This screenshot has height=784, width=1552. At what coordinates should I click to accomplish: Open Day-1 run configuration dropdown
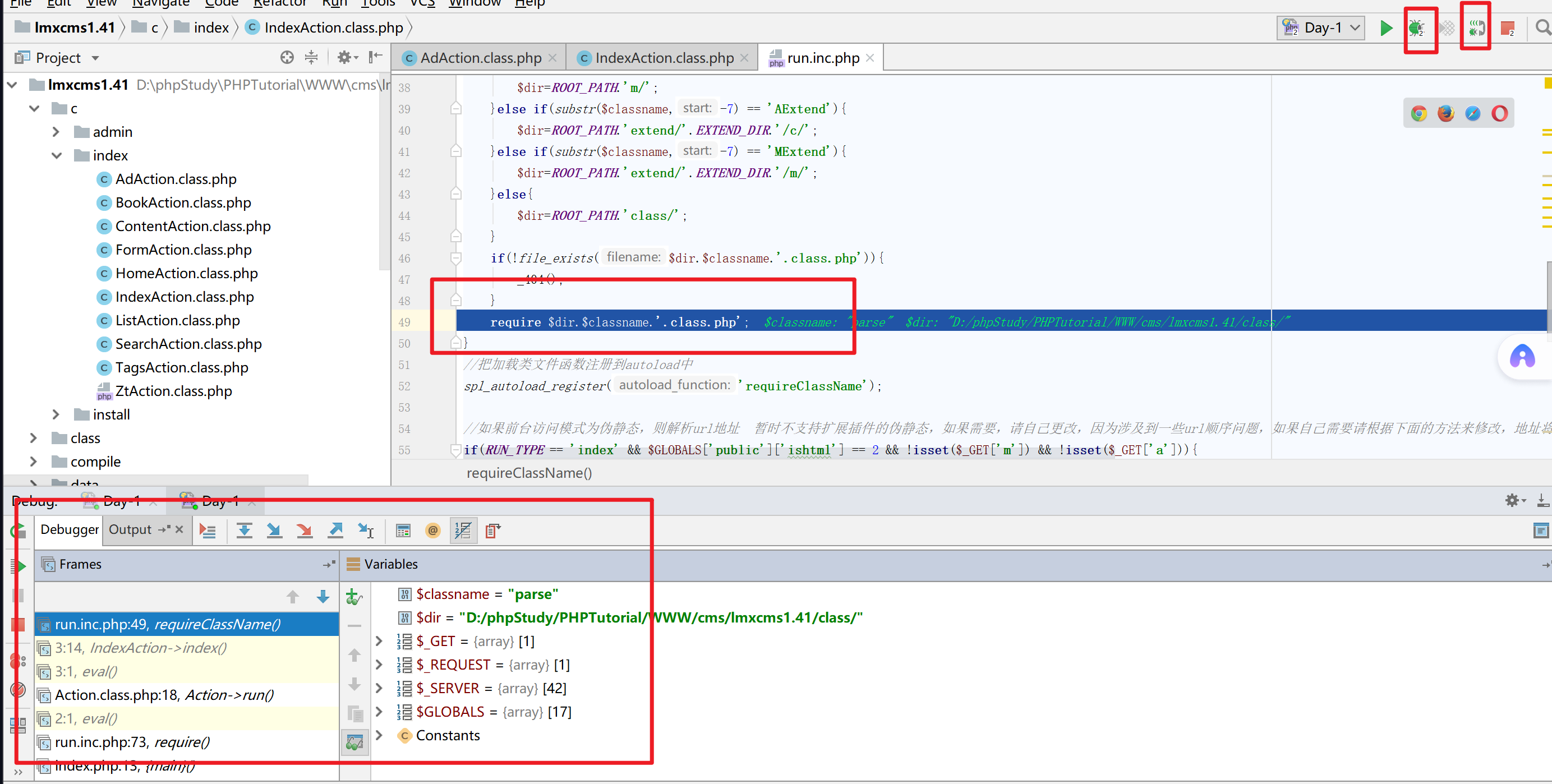[1321, 27]
